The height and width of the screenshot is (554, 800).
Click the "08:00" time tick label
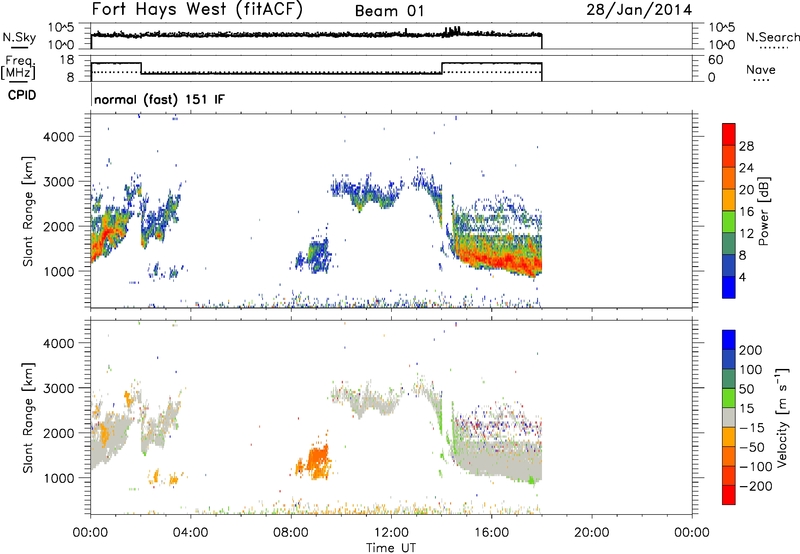tap(290, 533)
